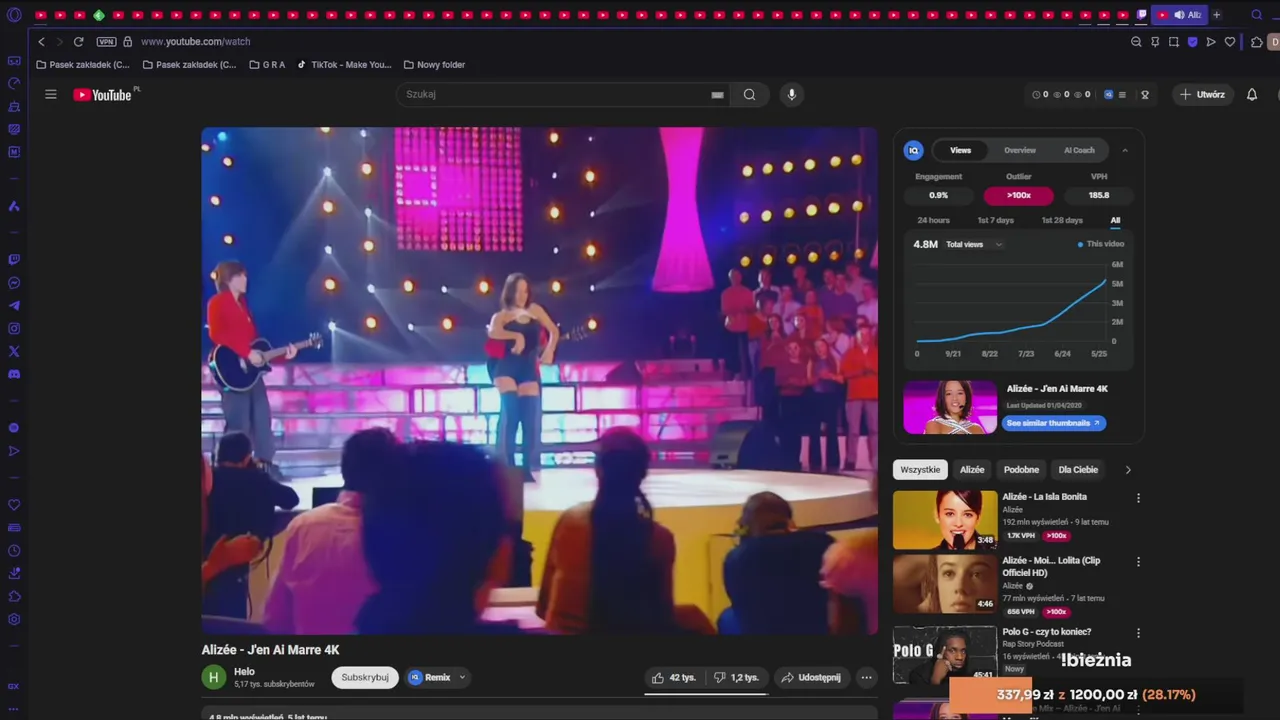Open sidebar Downloads icon

(x=14, y=574)
